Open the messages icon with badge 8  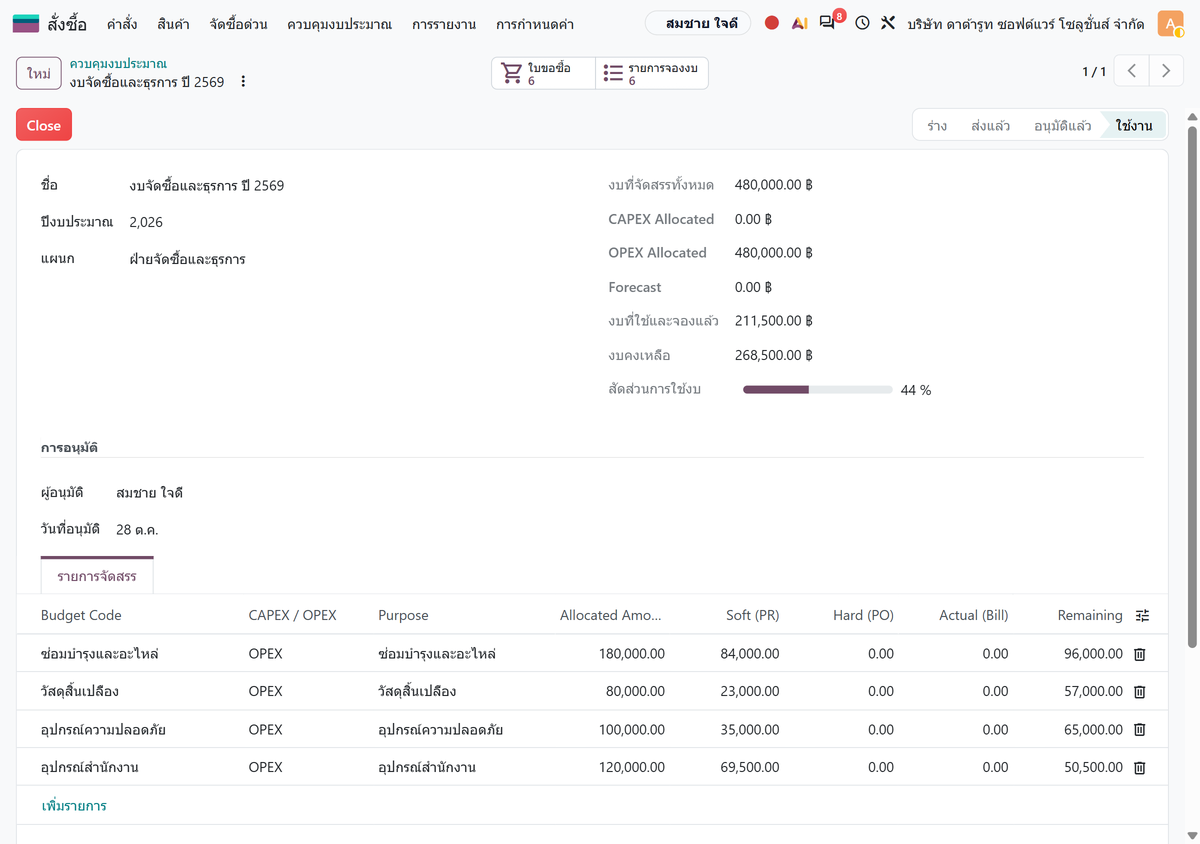pos(828,22)
